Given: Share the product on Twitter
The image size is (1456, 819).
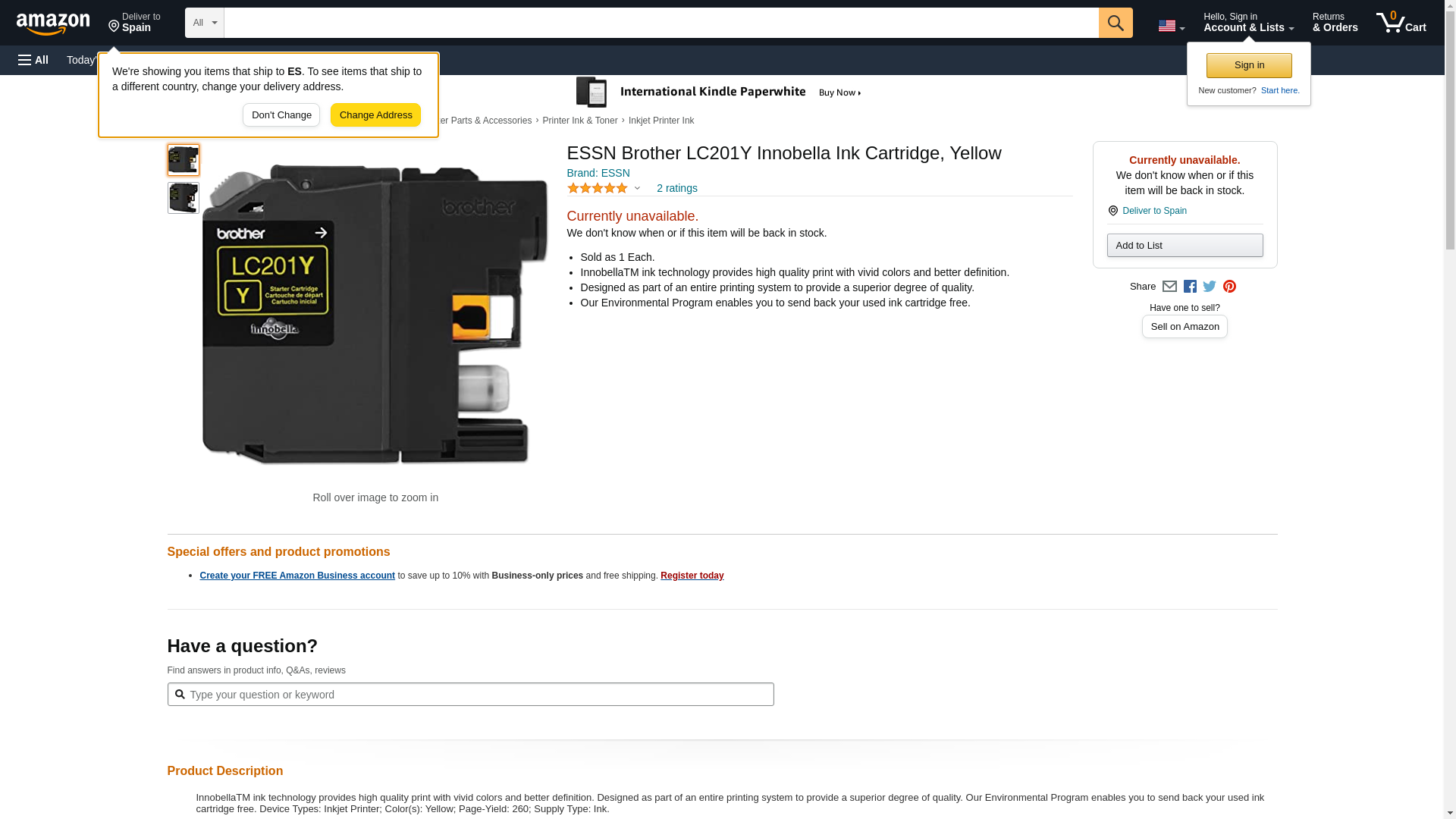Looking at the screenshot, I should point(1210,287).
